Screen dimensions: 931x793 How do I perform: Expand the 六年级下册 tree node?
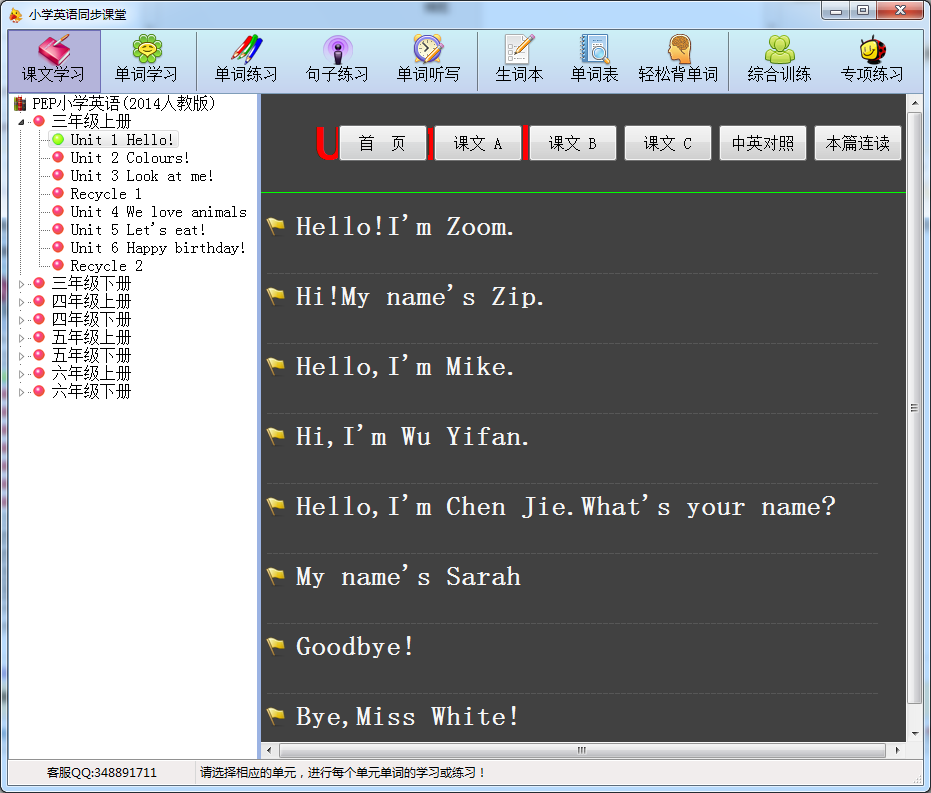pos(22,392)
